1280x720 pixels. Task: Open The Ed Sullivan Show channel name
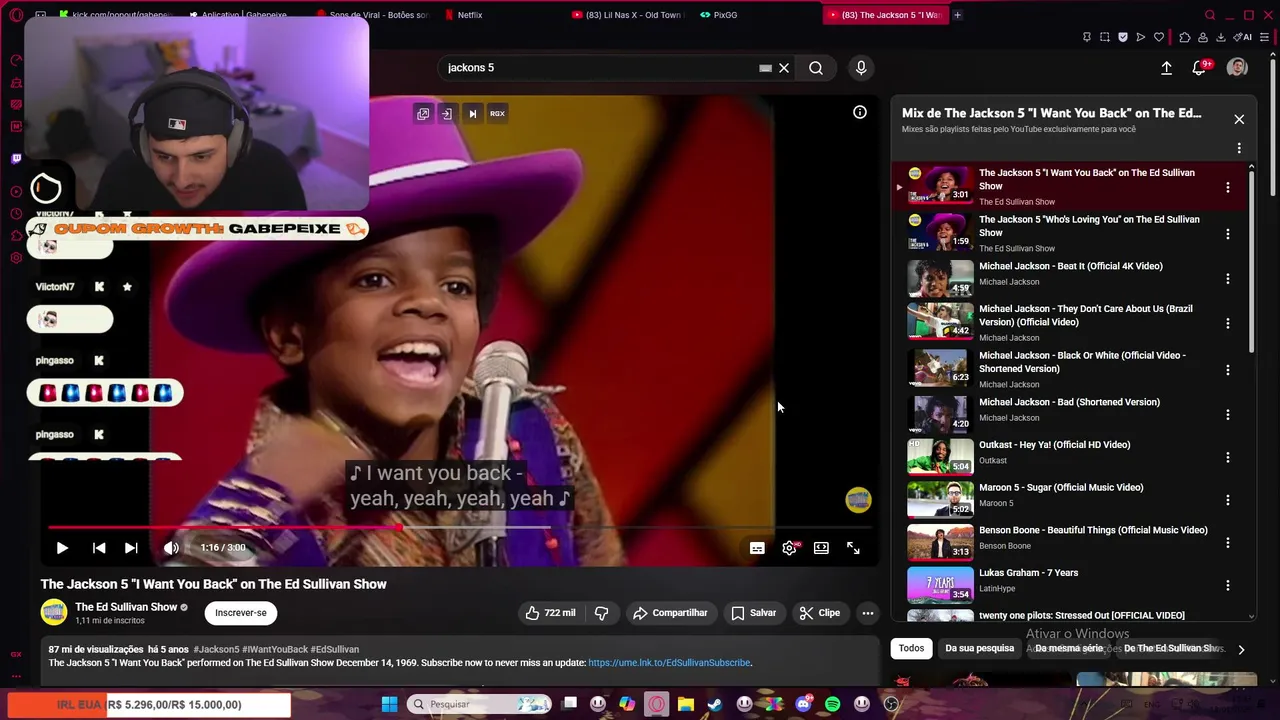point(126,607)
